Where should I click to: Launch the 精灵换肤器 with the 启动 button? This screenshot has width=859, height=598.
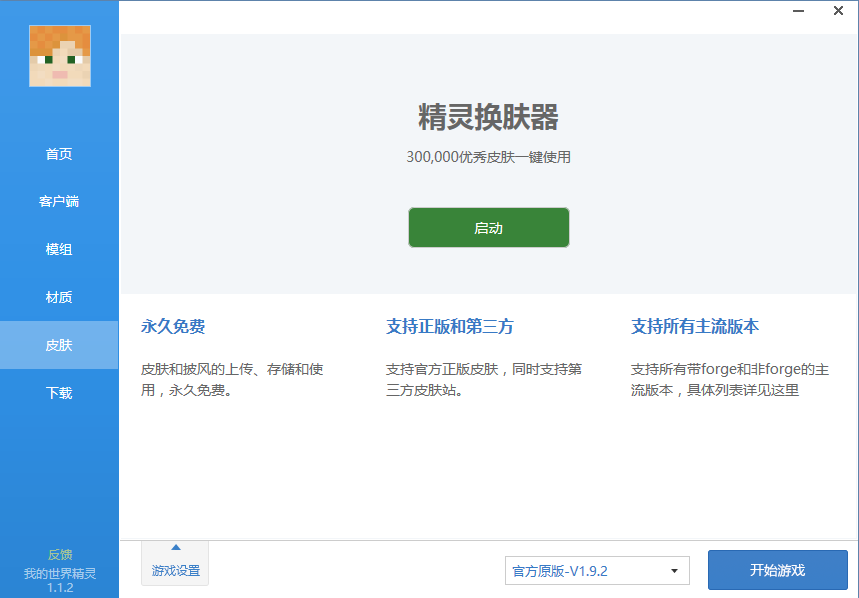coord(488,227)
